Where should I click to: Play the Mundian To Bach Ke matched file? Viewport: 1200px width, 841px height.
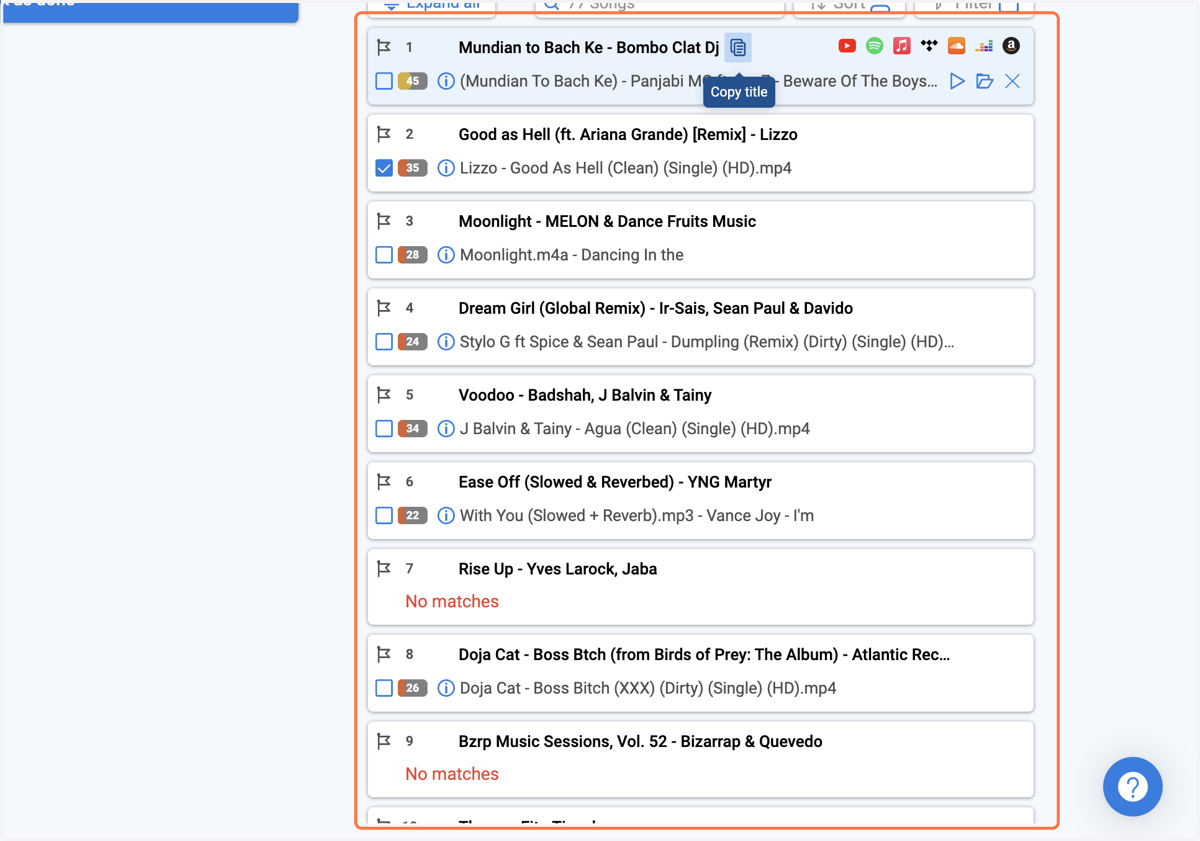point(957,81)
